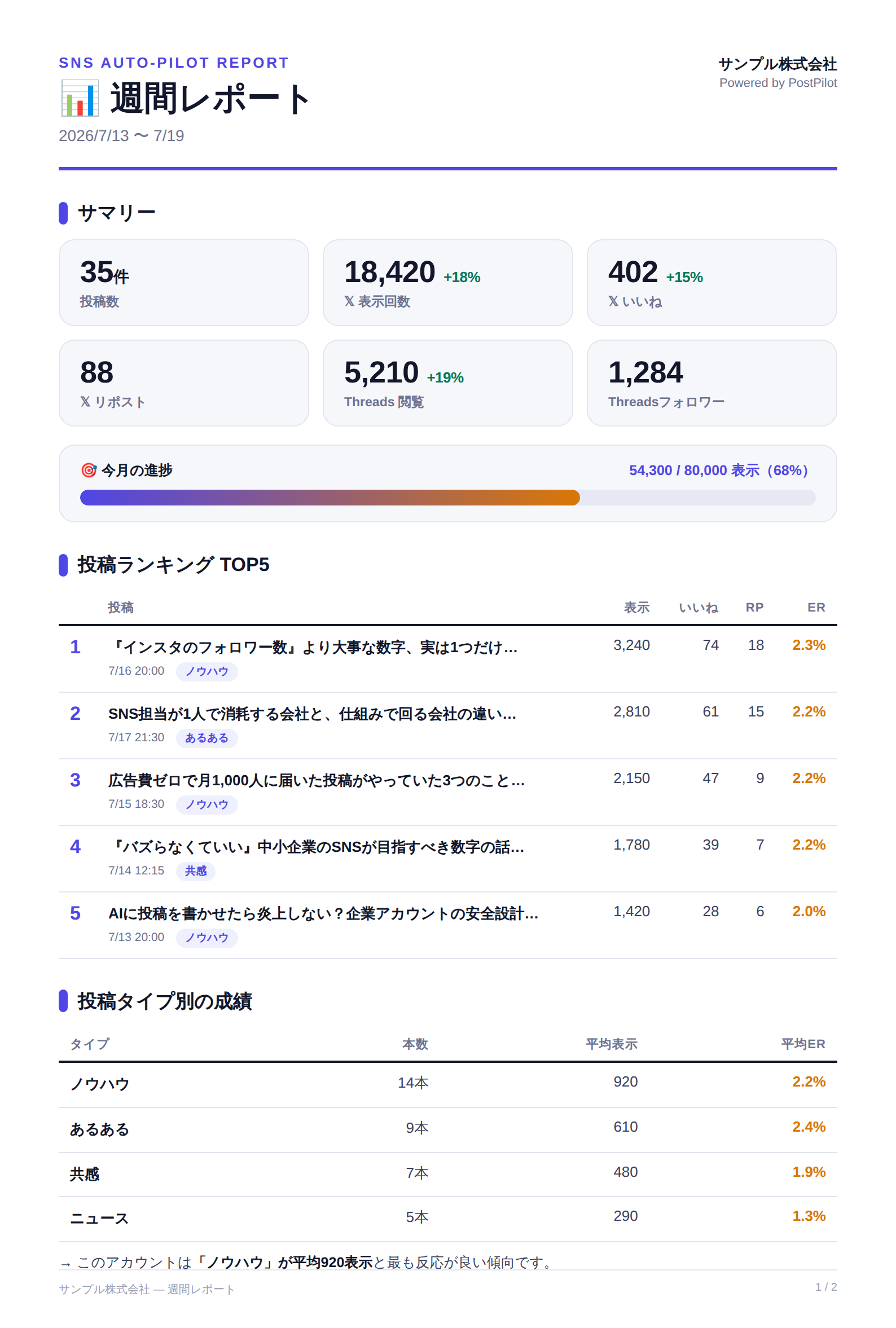Click the 本数 column header
Image resolution: width=896 pixels, height=1328 pixels.
tap(415, 1044)
